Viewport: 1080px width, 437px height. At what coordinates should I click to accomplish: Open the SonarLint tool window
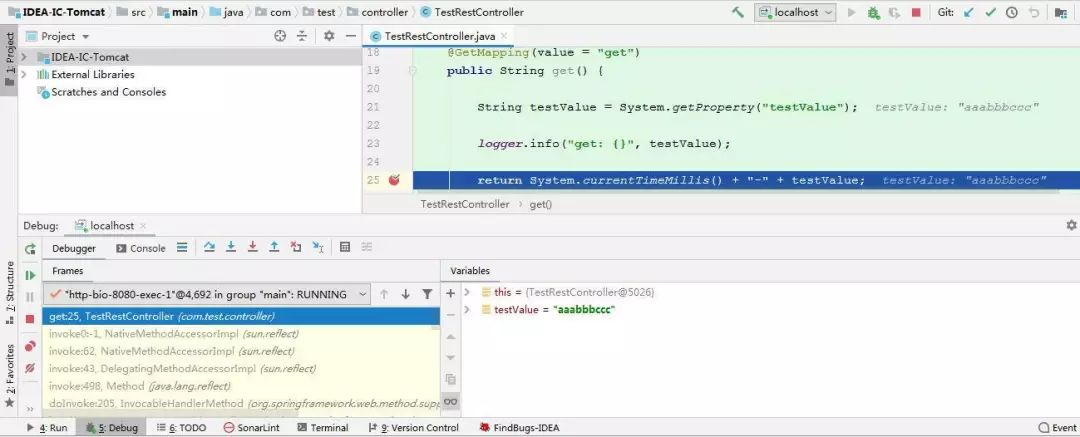(251, 427)
